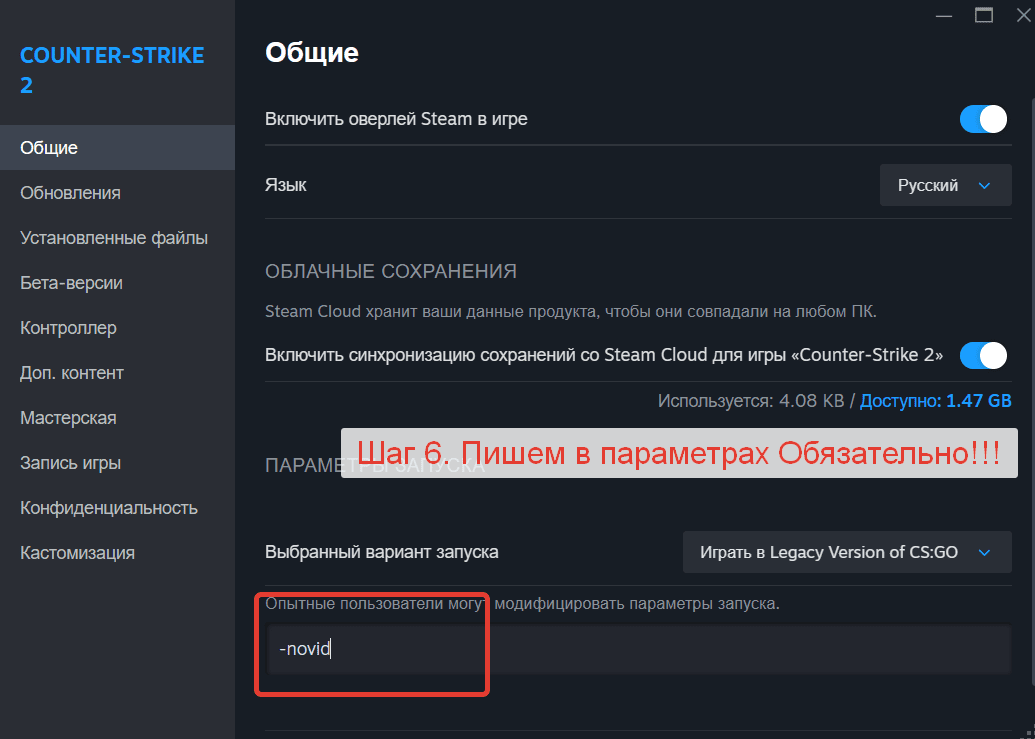
Task: Disable the Steam overlay in-game toggle
Action: [x=982, y=119]
